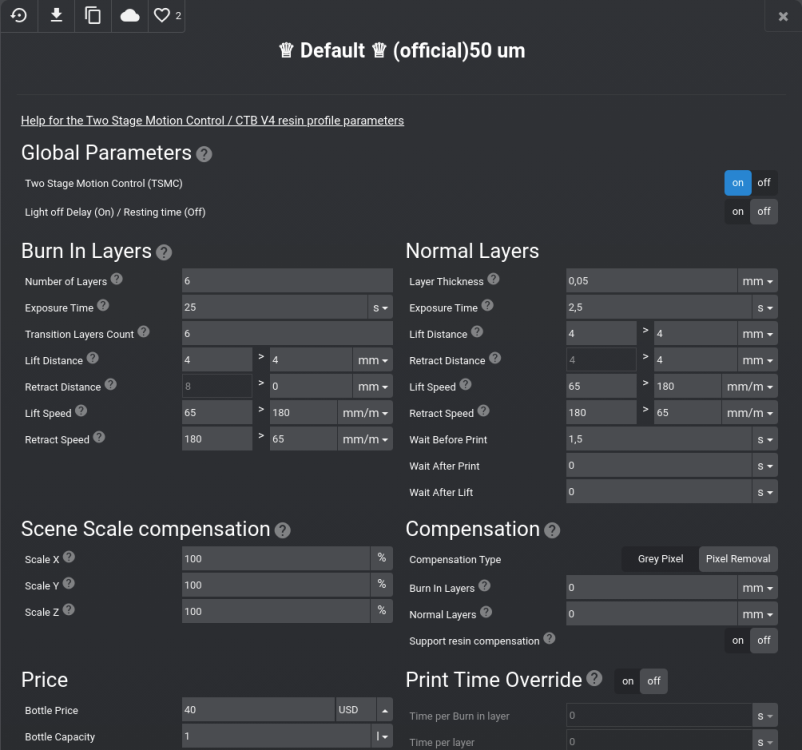Click the cloud icon in toolbar
The height and width of the screenshot is (750, 802).
(130, 16)
